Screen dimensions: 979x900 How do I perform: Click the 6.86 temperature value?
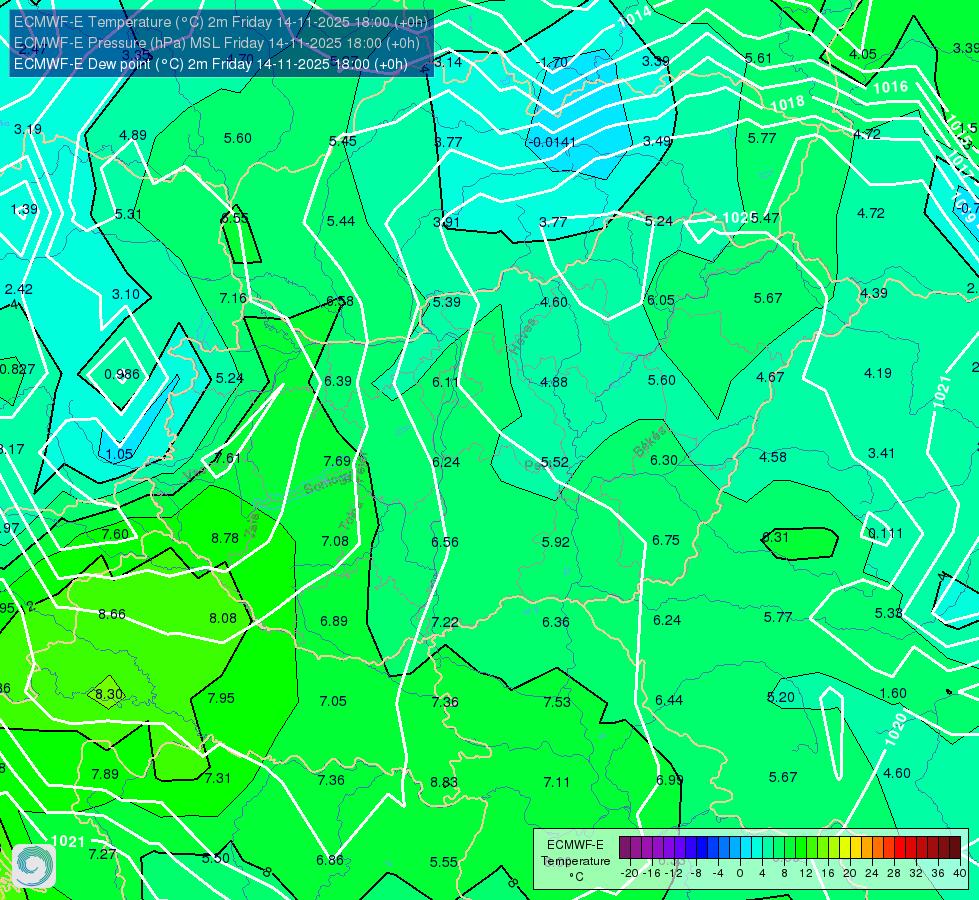pos(330,860)
